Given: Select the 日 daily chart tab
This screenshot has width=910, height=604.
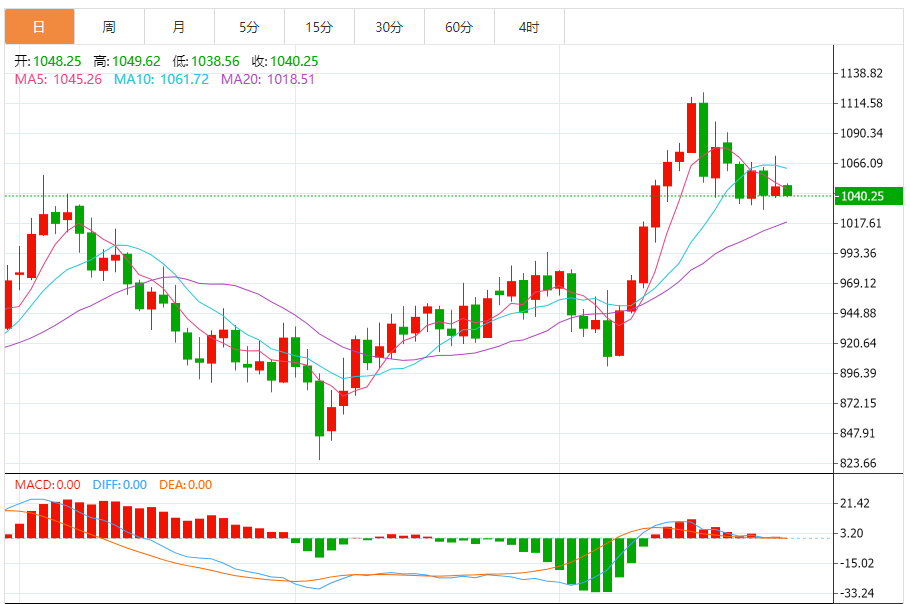Looking at the screenshot, I should [x=39, y=27].
